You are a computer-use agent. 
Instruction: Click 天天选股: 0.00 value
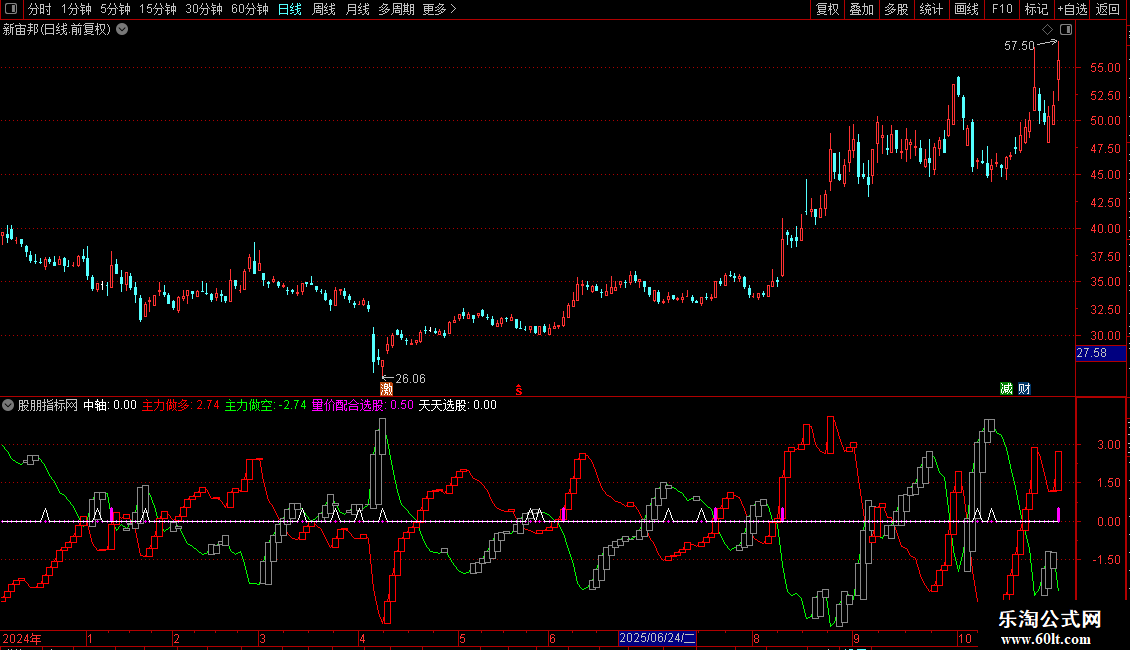click(458, 405)
